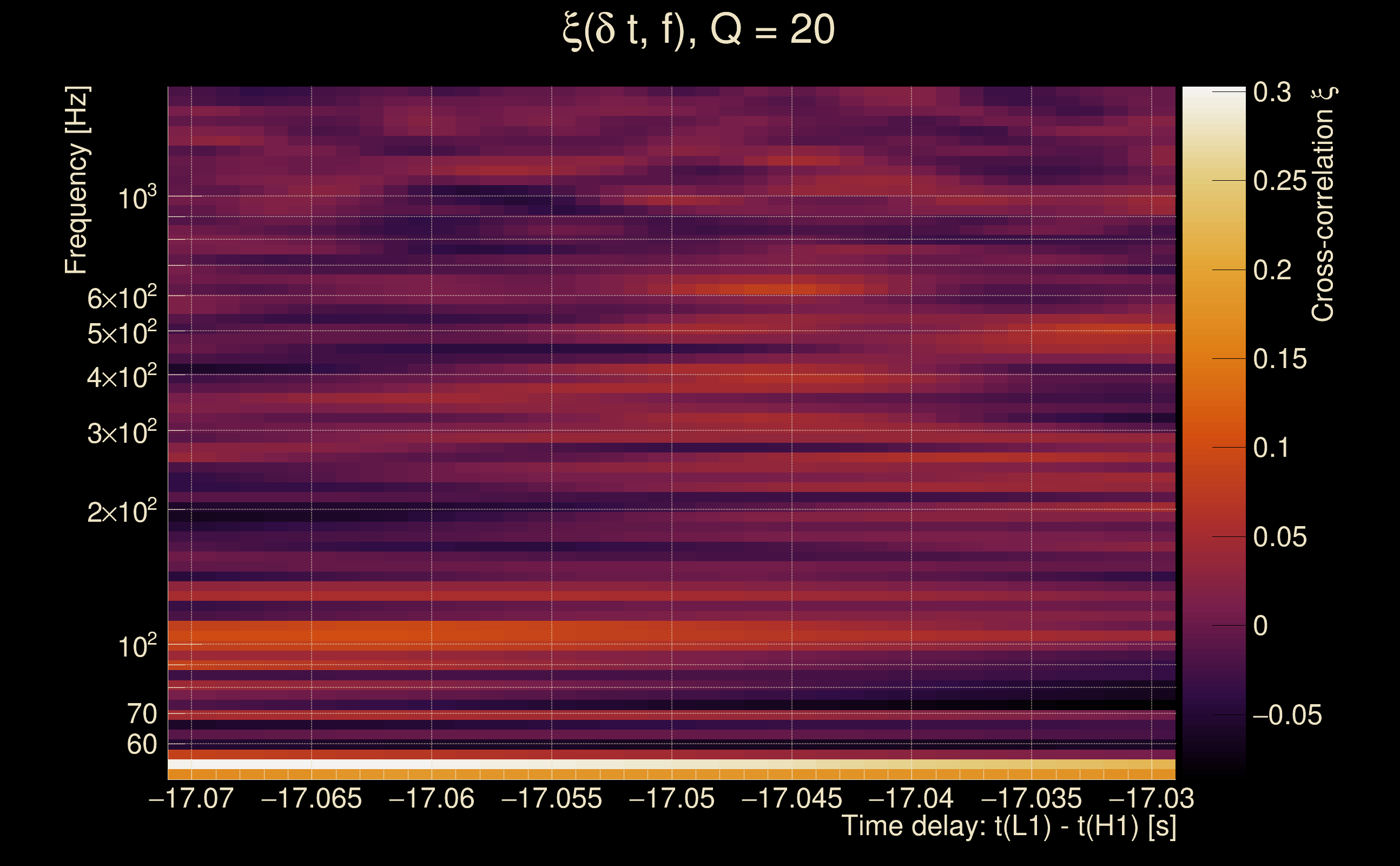
Task: Click the 0.1 colorbar value label
Action: click(1272, 448)
